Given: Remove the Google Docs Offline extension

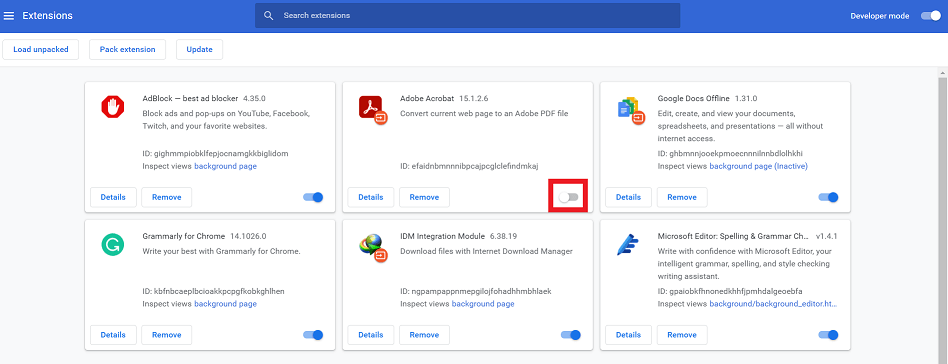Looking at the screenshot, I should pyautogui.click(x=682, y=197).
